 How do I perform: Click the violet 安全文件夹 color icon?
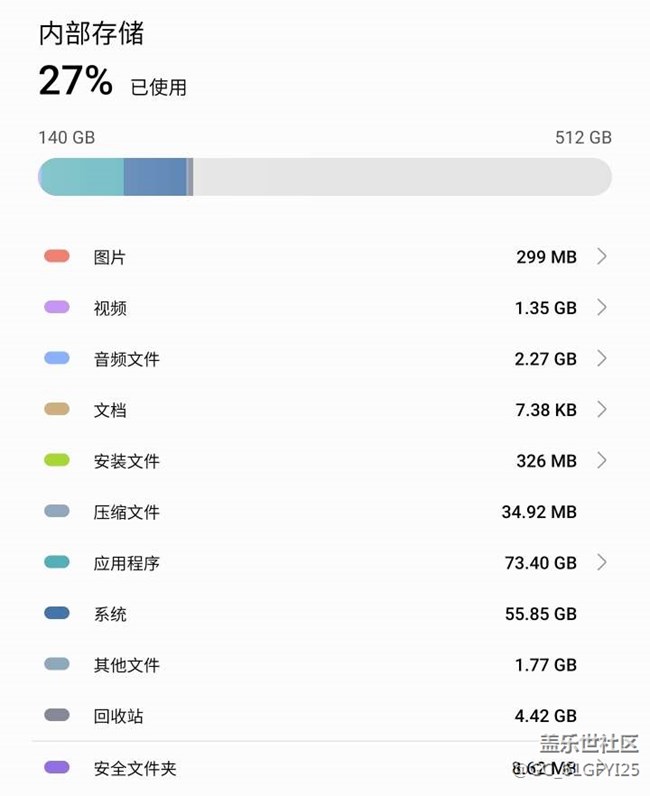[x=57, y=767]
